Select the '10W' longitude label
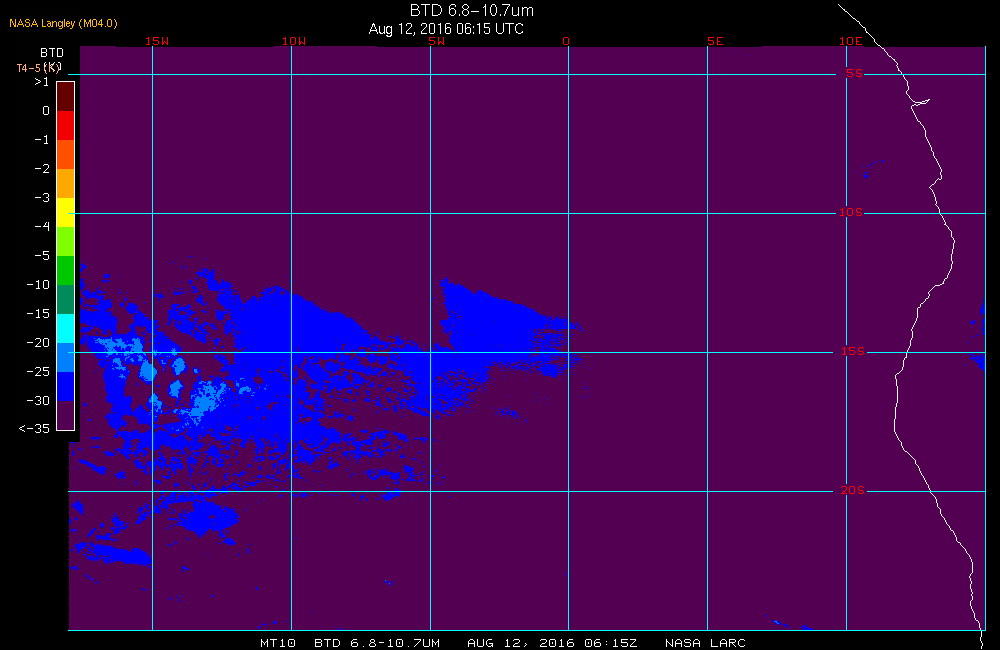Image resolution: width=1000 pixels, height=650 pixels. tap(294, 41)
